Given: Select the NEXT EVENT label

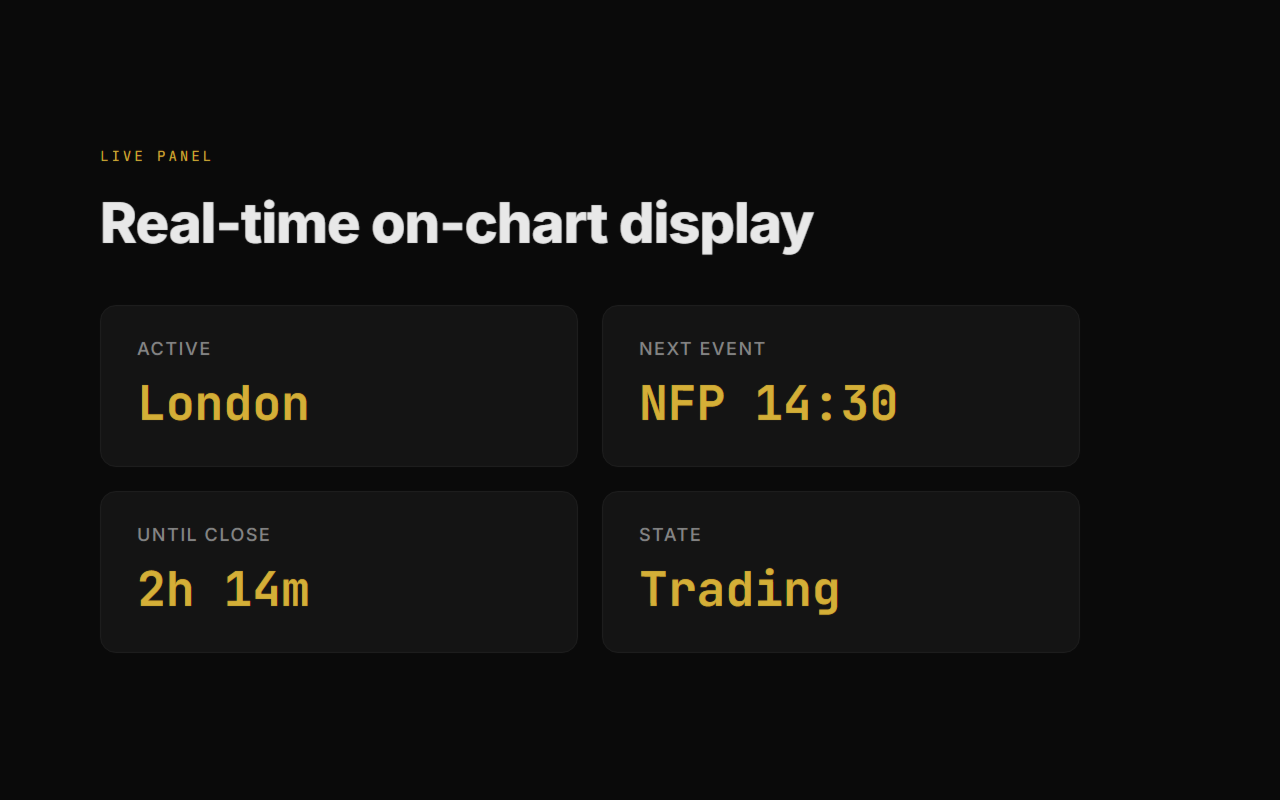Looking at the screenshot, I should click(x=702, y=349).
